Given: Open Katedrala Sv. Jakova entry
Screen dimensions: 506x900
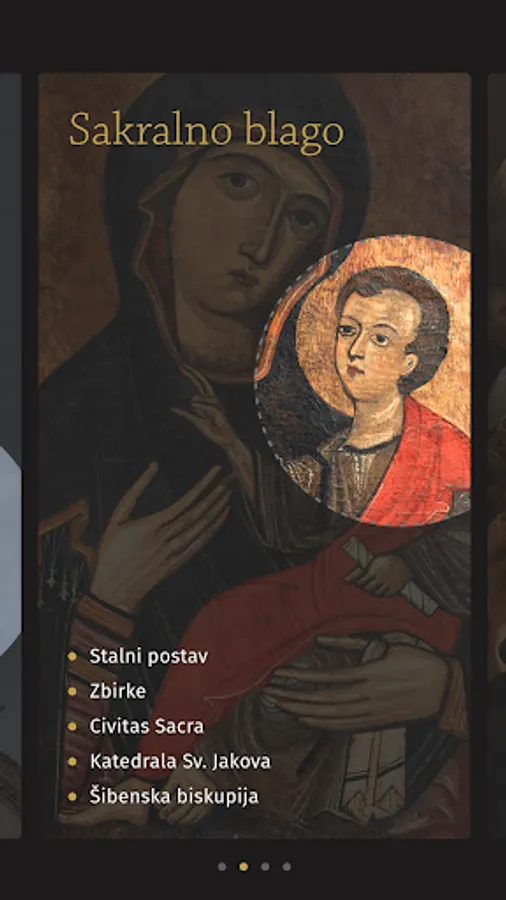Looking at the screenshot, I should tap(180, 762).
